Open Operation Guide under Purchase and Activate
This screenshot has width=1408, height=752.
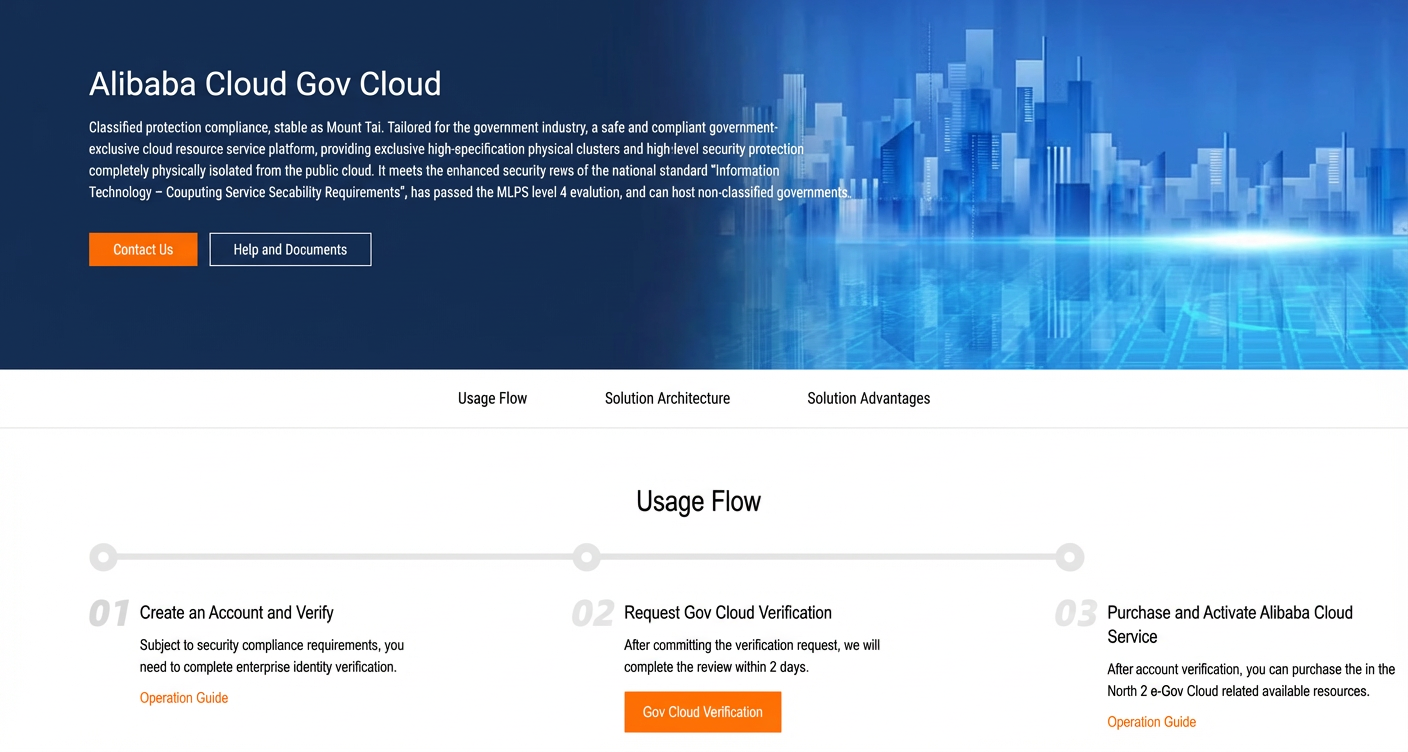(x=1151, y=722)
